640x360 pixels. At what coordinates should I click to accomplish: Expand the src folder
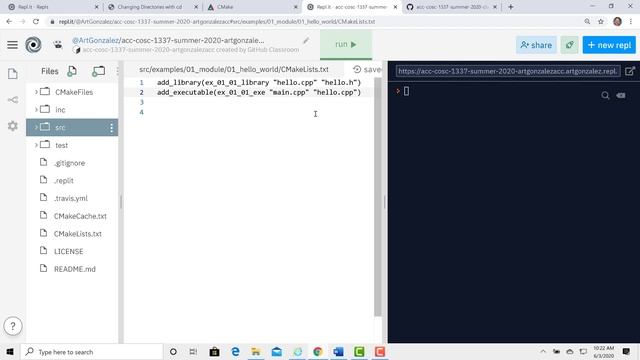36,127
